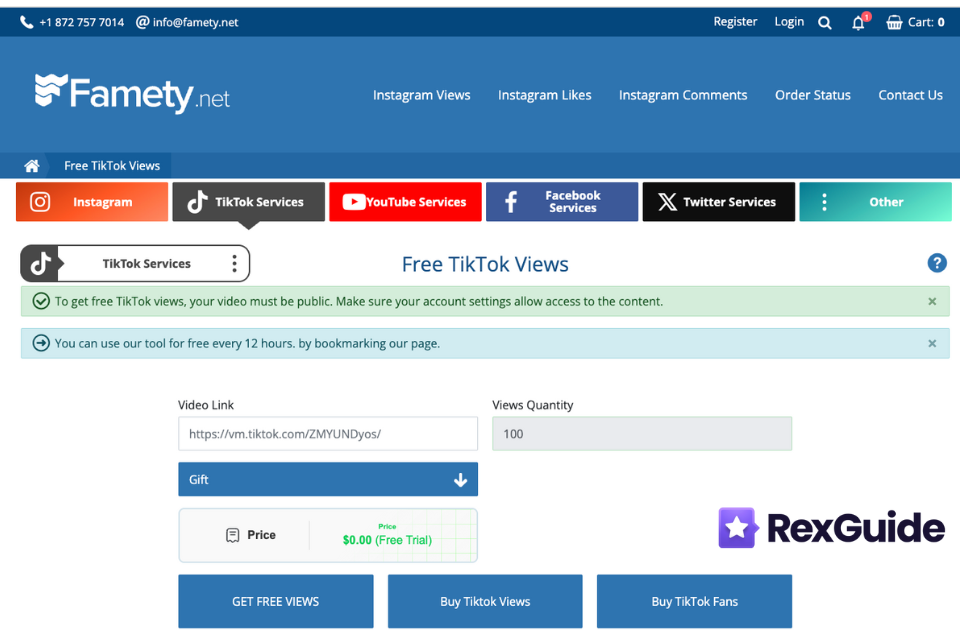Close the blue 12 hours notice

(x=932, y=343)
